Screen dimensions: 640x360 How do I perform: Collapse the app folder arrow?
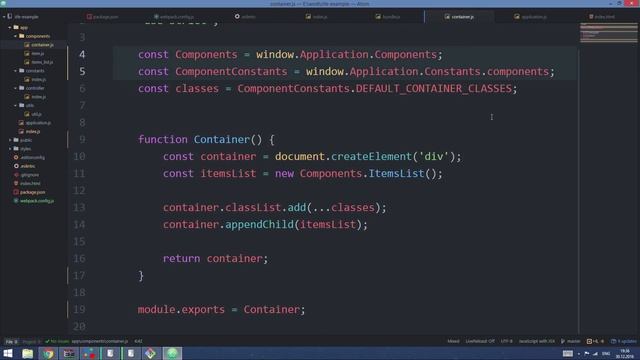10,27
